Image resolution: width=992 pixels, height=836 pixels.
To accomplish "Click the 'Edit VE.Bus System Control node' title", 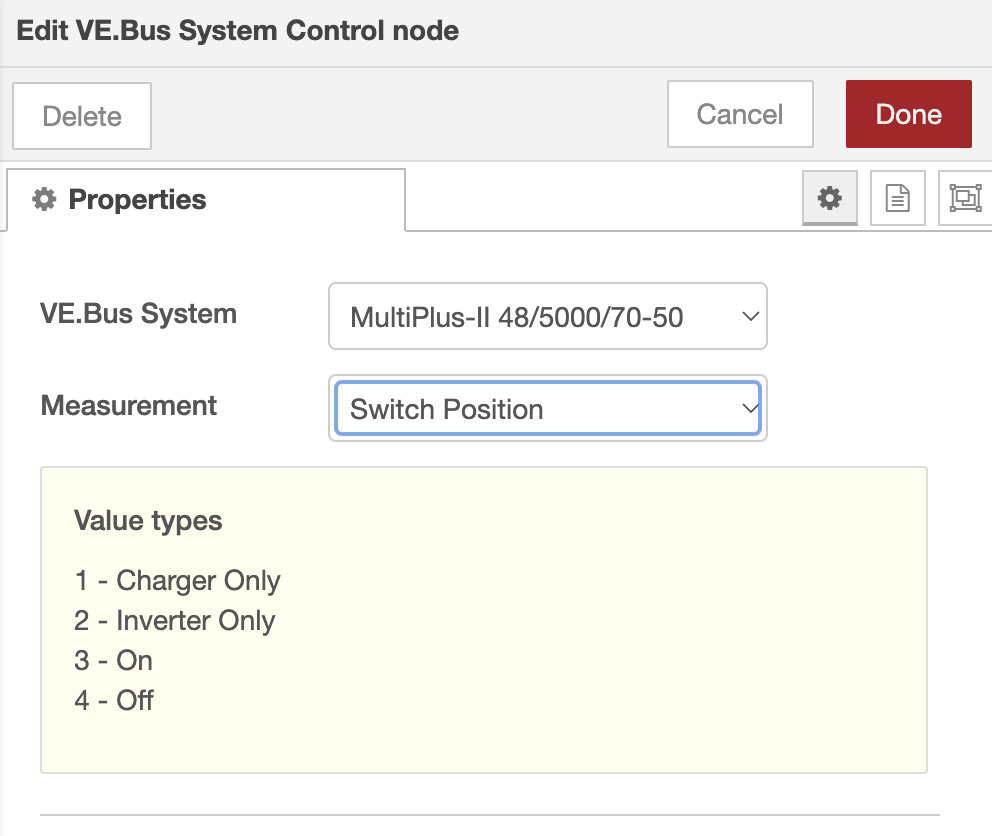I will pyautogui.click(x=238, y=31).
